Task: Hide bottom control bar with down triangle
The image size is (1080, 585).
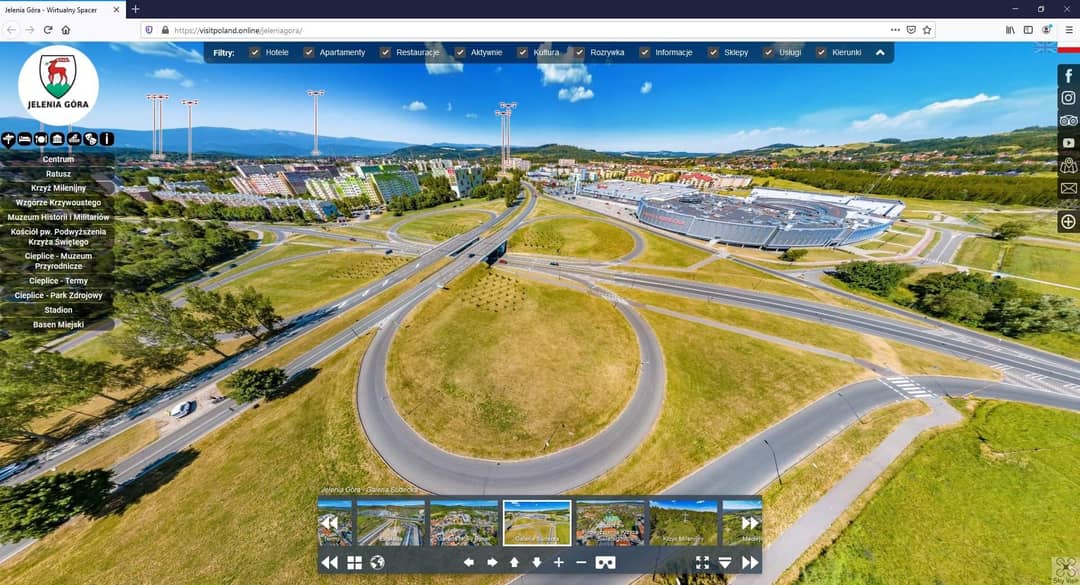Action: (x=725, y=563)
